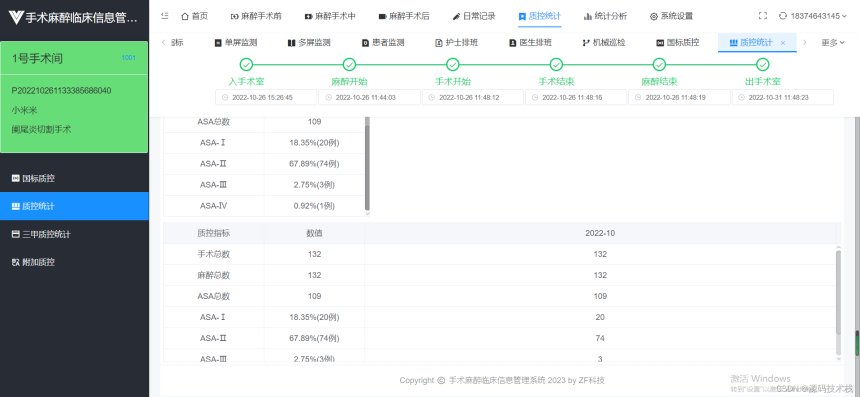
Task: Show previous tabs using the left chevron
Action: 163,43
